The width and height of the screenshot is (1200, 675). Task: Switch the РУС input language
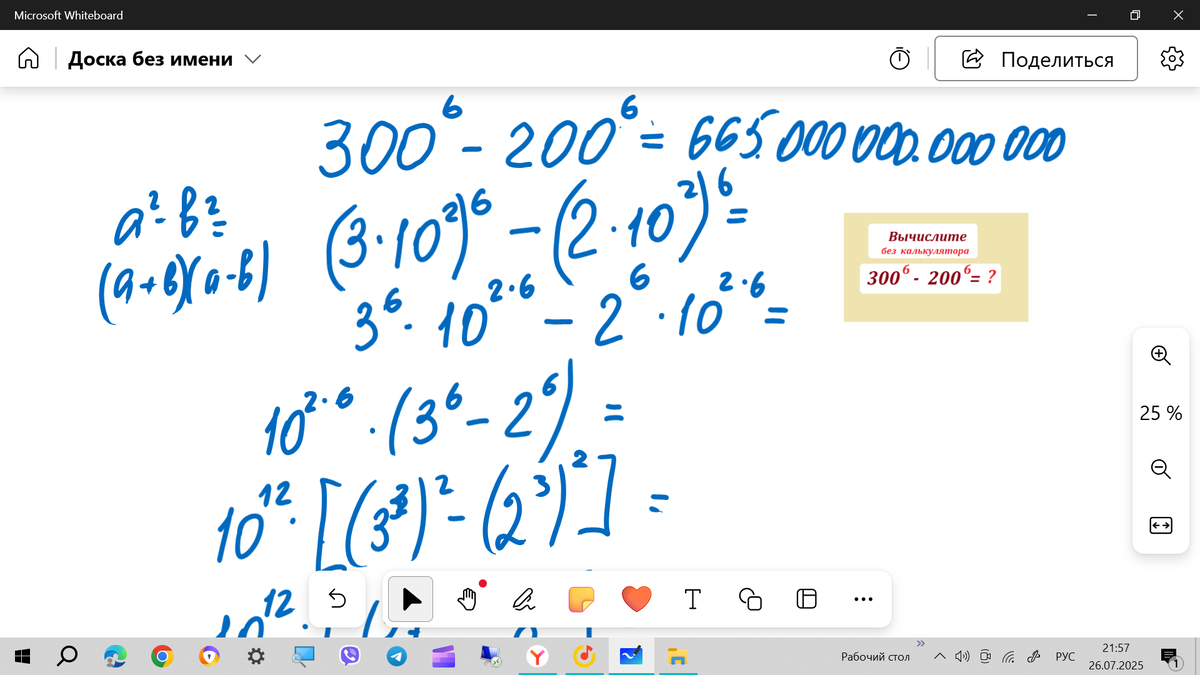point(1066,657)
